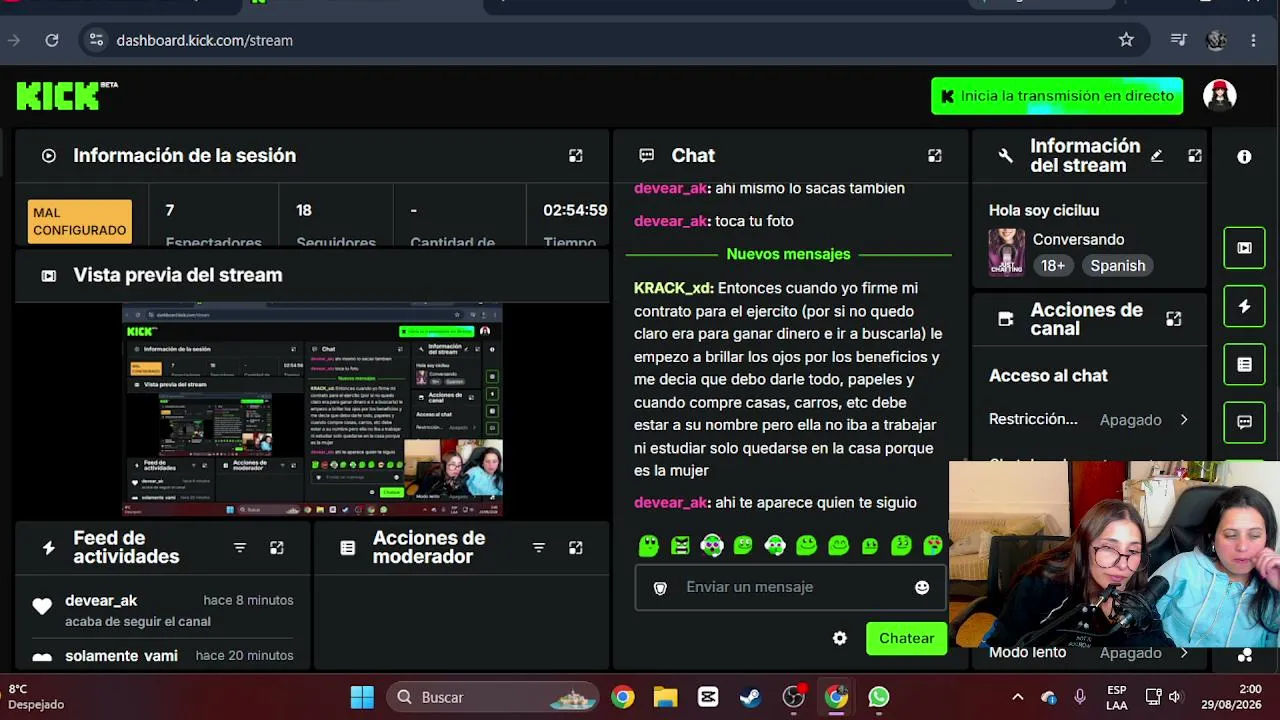Expand the Información del stream panel
The height and width of the screenshot is (720, 1280).
tap(1195, 156)
